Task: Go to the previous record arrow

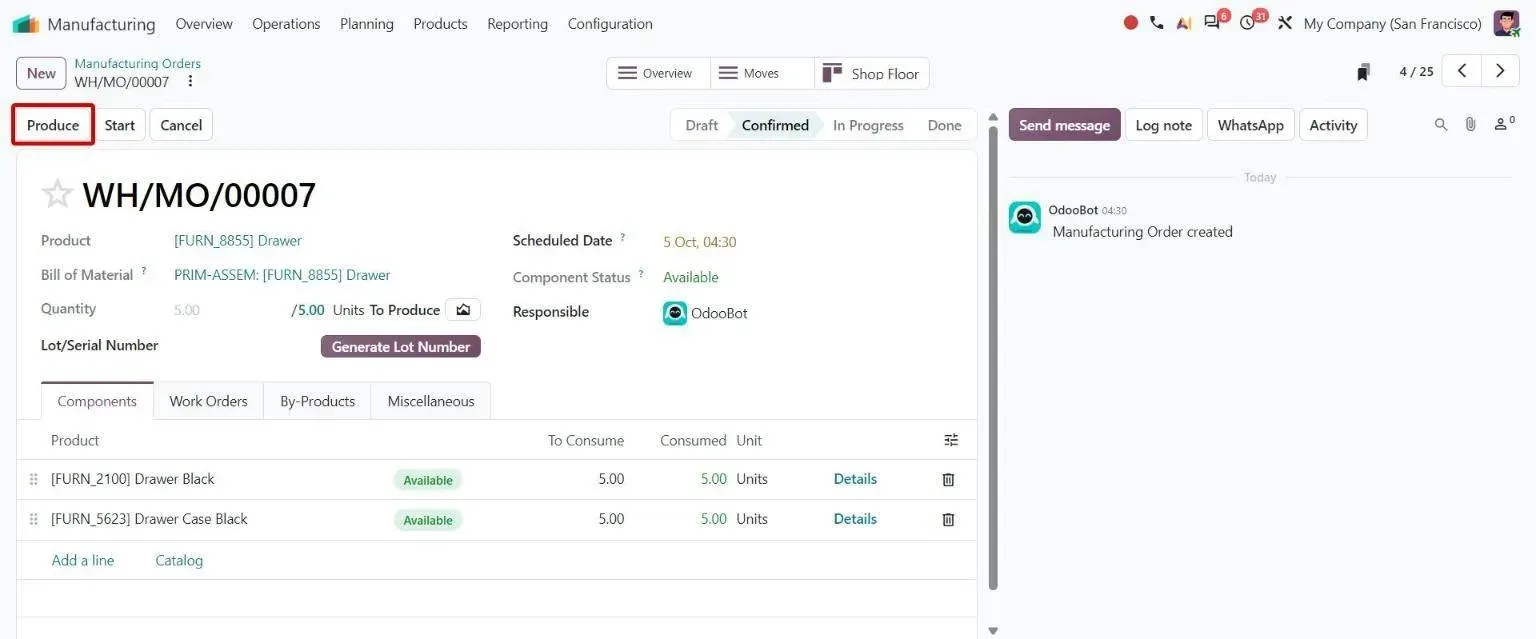Action: tap(1462, 71)
